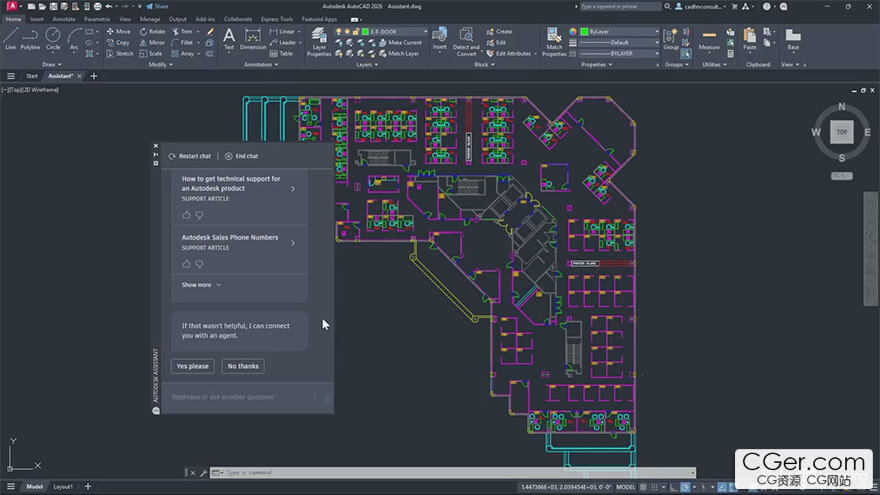880x495 pixels.
Task: Select the Arc tool
Action: click(74, 39)
